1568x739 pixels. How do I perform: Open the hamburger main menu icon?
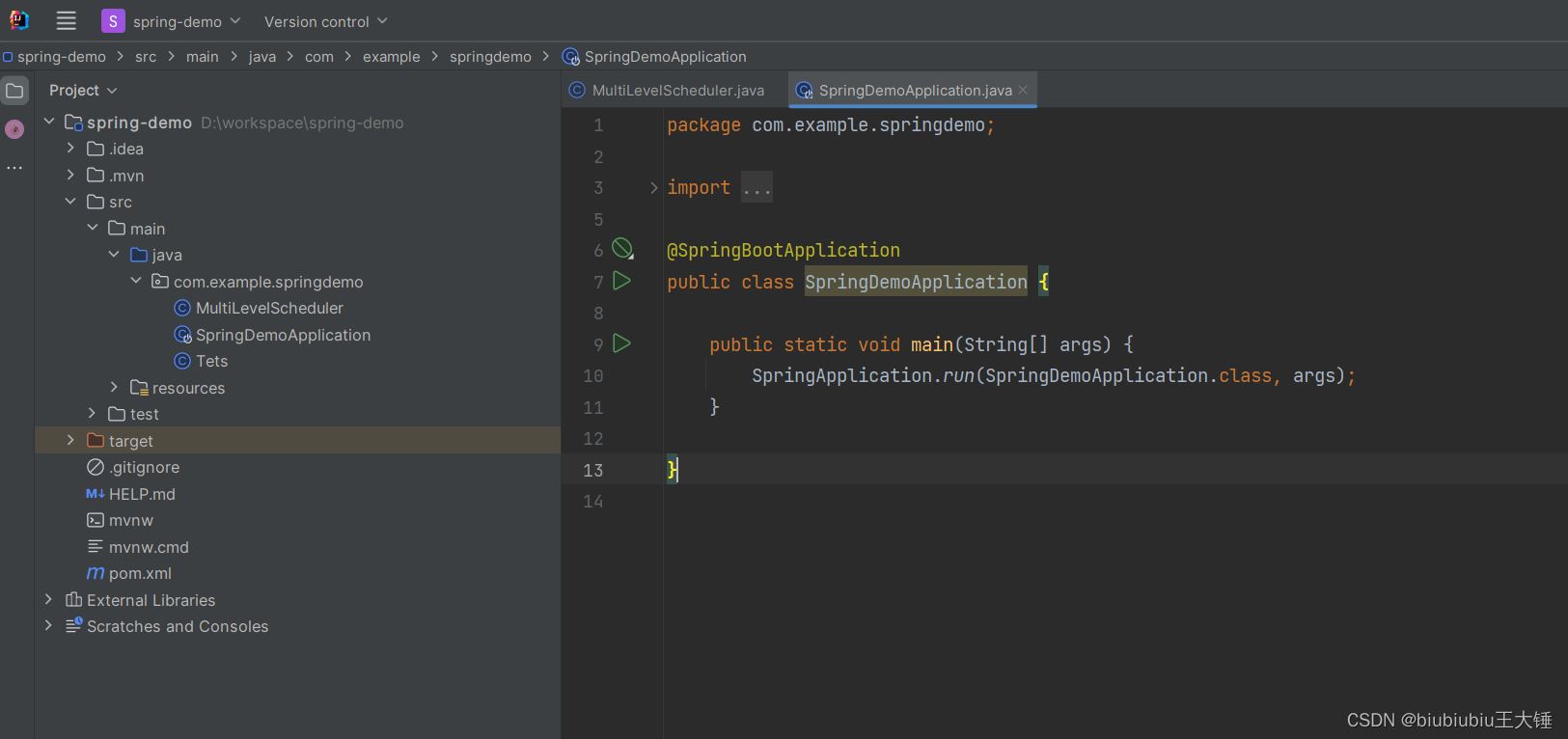point(66,20)
